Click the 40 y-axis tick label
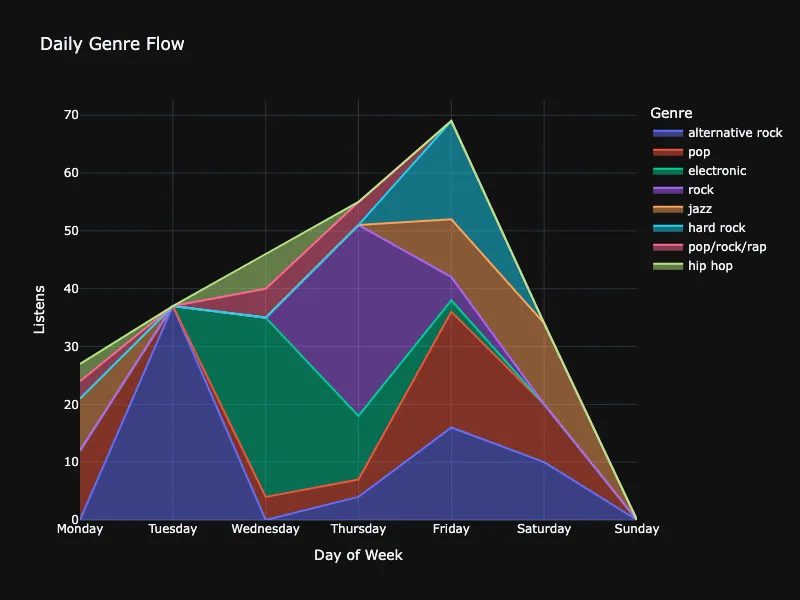 click(x=72, y=289)
